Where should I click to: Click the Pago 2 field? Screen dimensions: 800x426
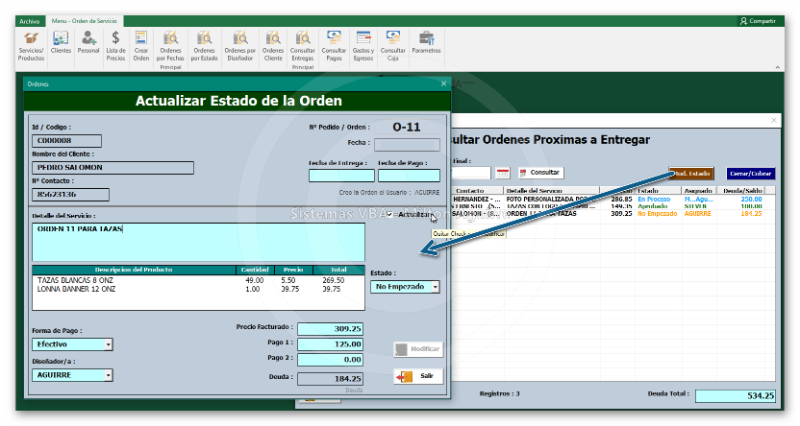click(x=330, y=360)
